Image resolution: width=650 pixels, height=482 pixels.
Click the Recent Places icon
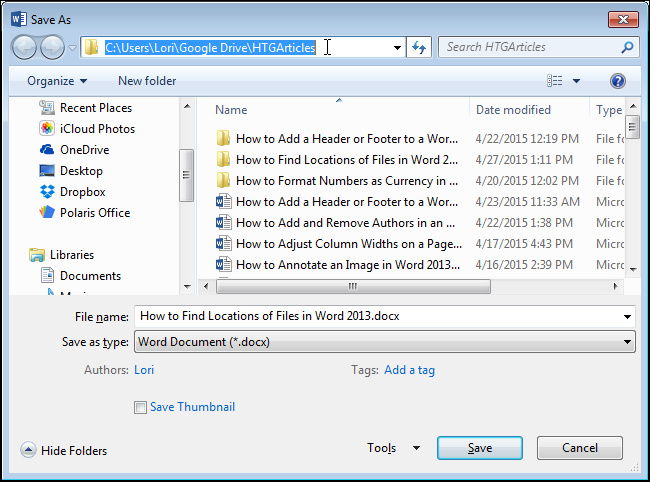coord(47,108)
